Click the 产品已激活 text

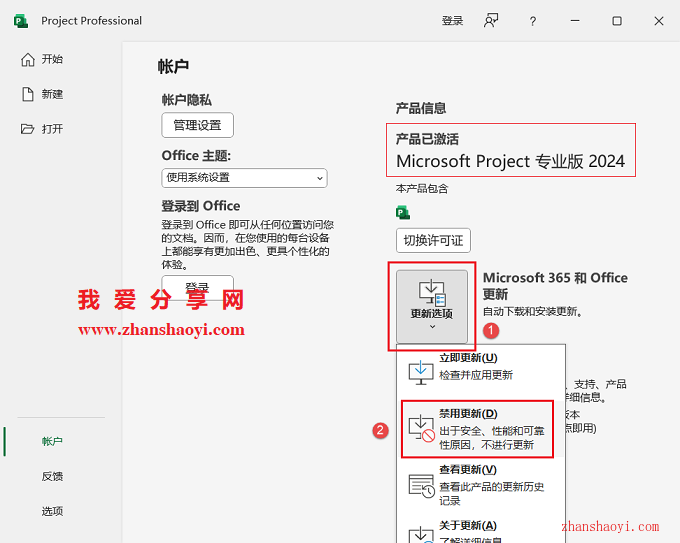pyautogui.click(x=427, y=139)
